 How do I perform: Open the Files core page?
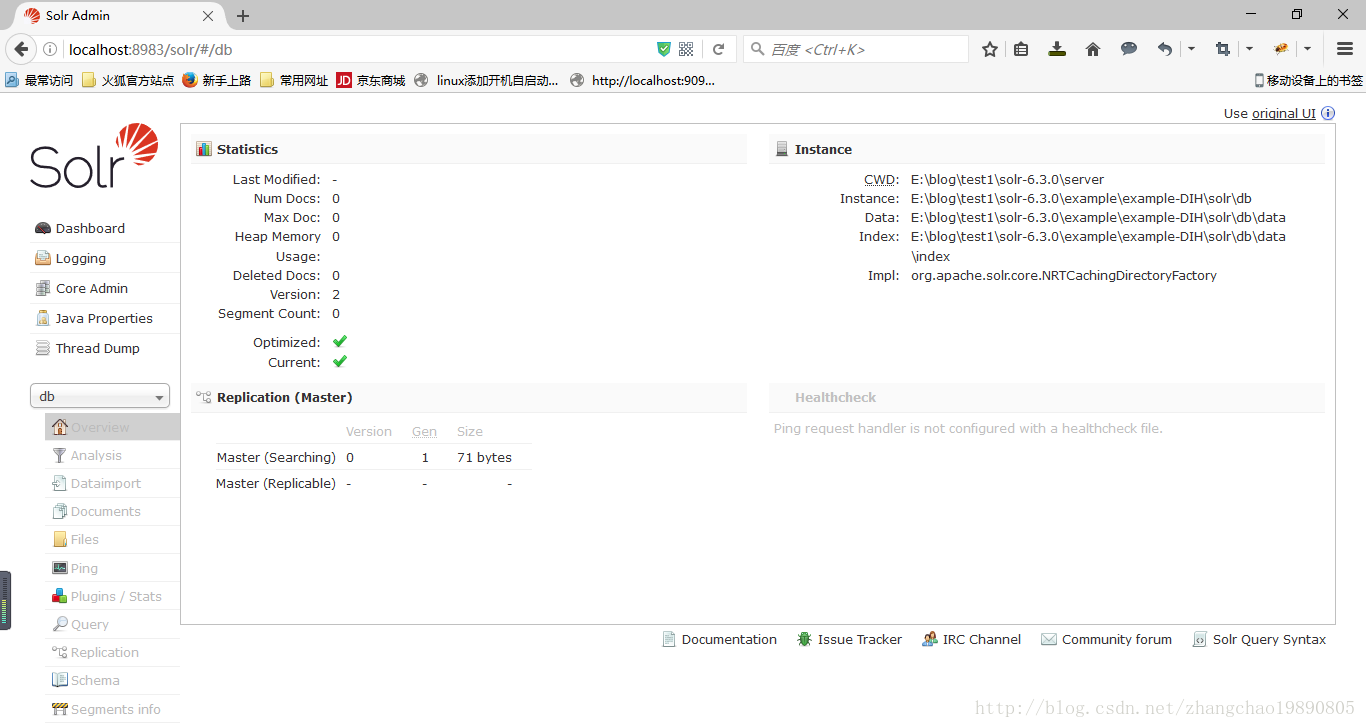click(84, 539)
